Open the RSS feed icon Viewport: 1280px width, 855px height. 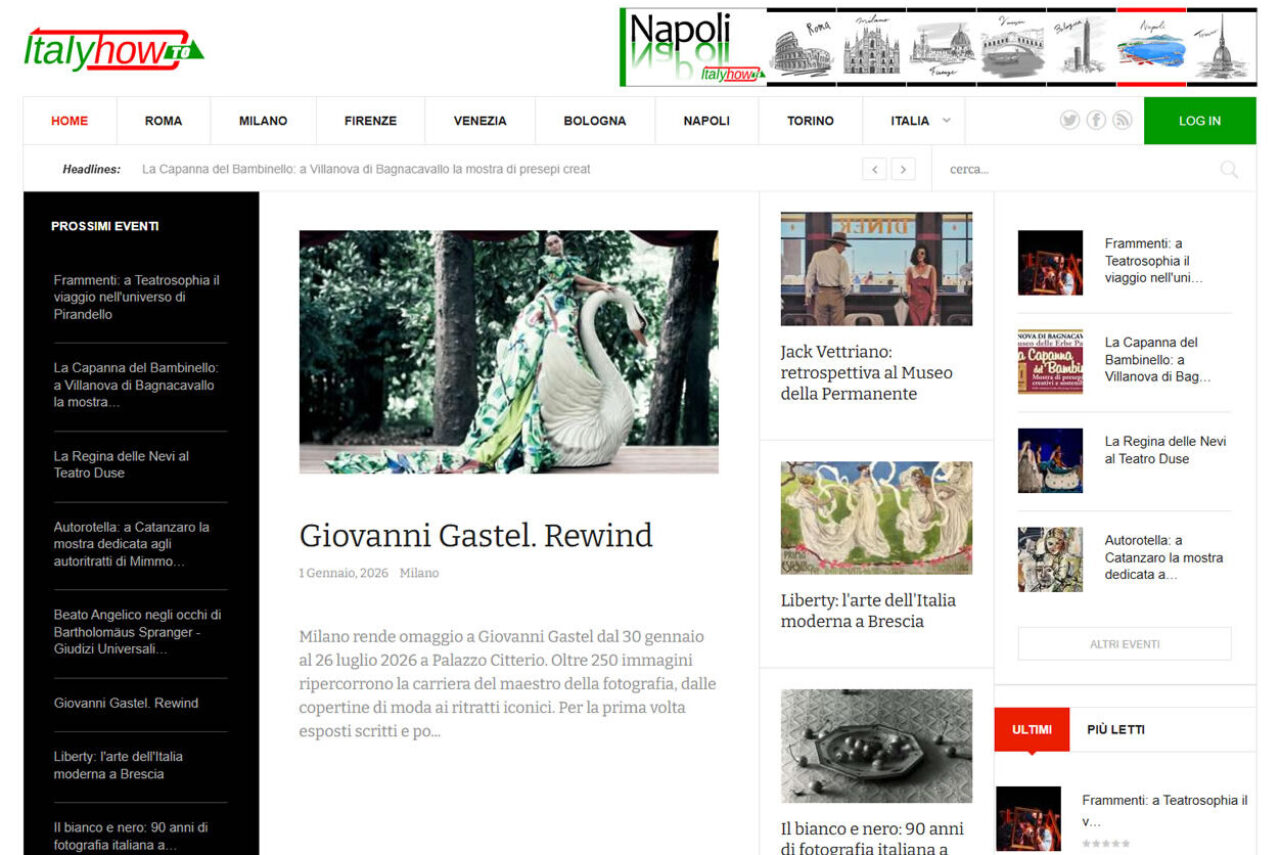[1122, 120]
